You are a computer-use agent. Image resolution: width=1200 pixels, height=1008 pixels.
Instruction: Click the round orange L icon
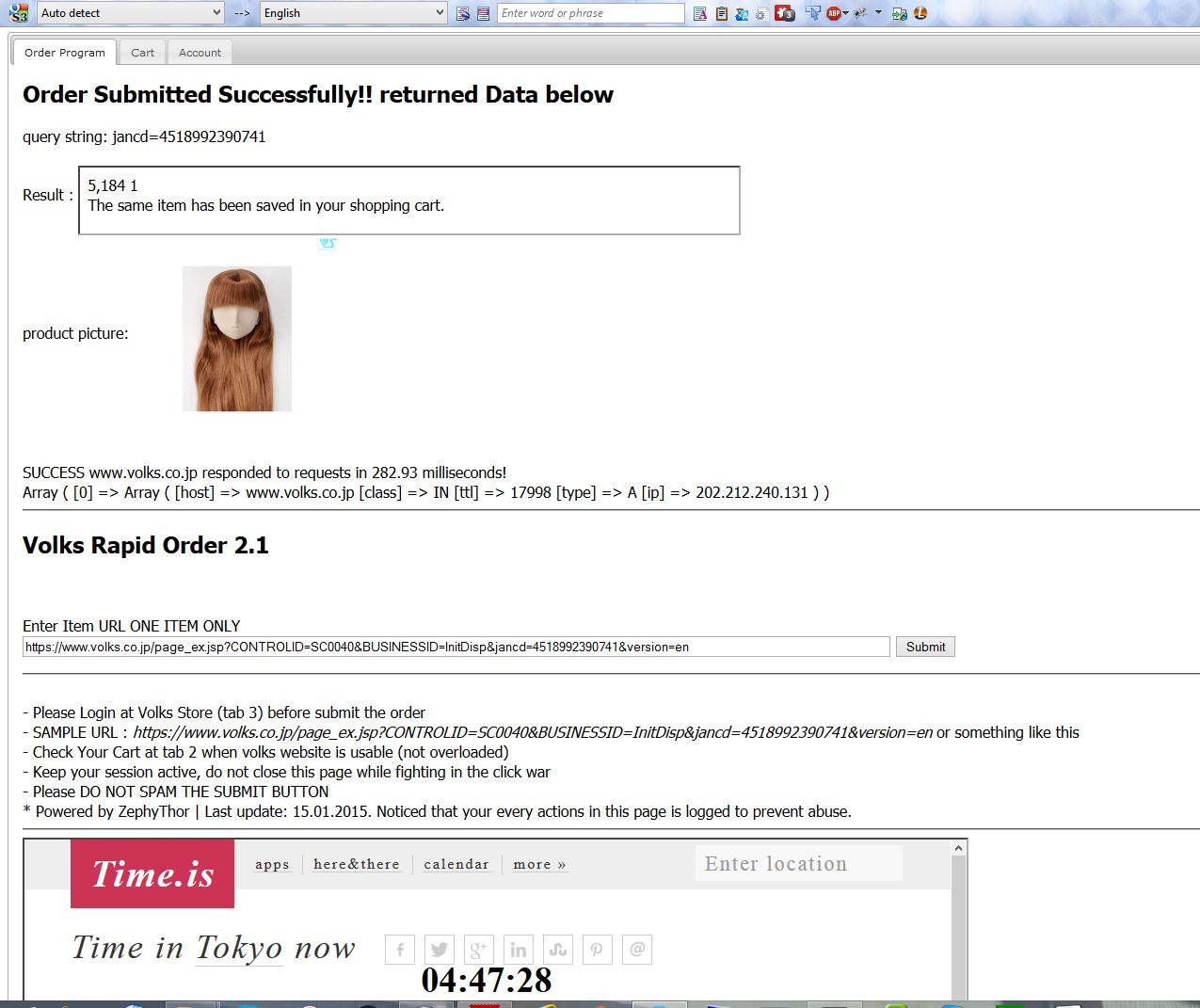(x=920, y=13)
